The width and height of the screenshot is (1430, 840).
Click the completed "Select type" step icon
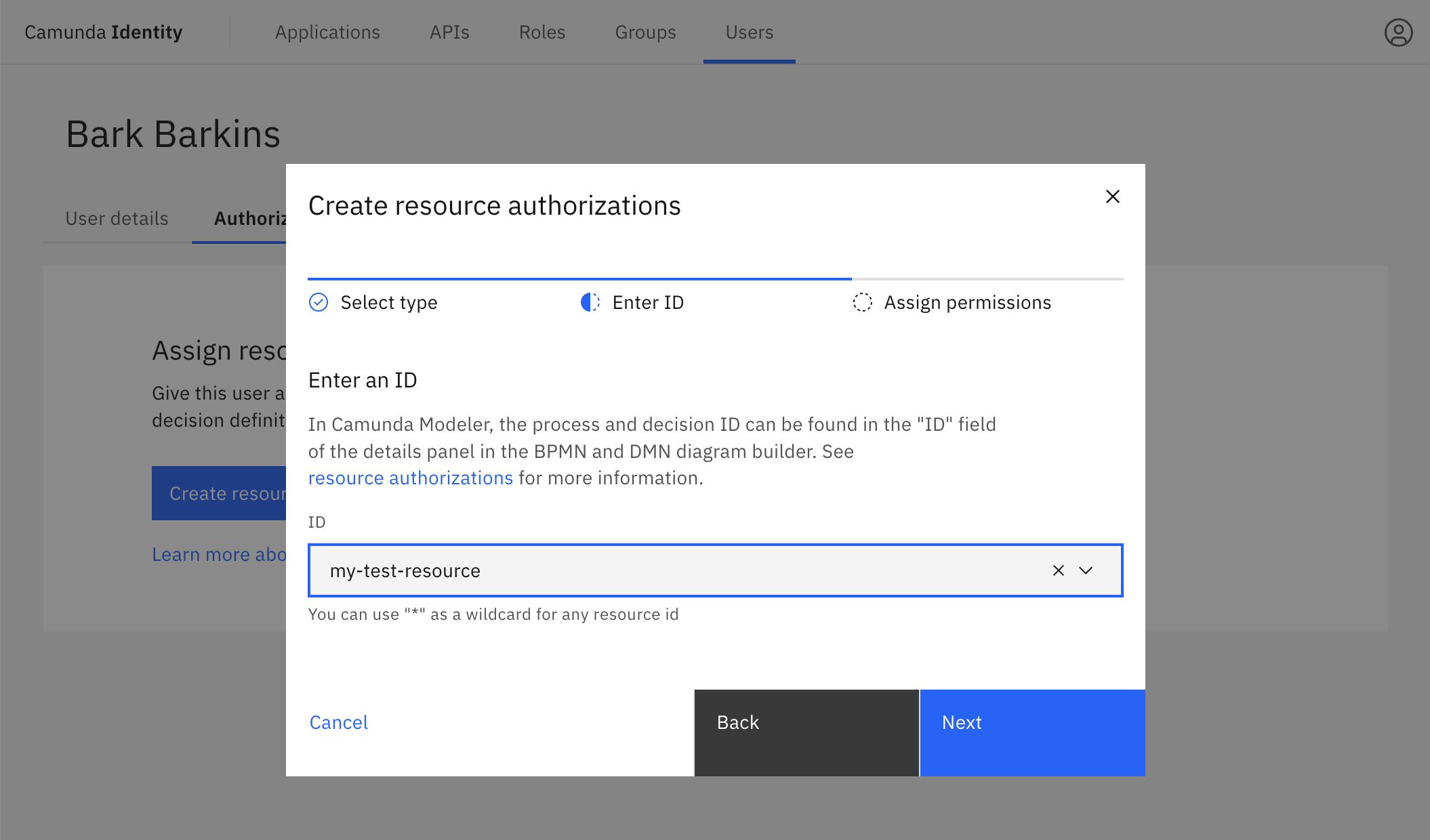pyautogui.click(x=319, y=303)
